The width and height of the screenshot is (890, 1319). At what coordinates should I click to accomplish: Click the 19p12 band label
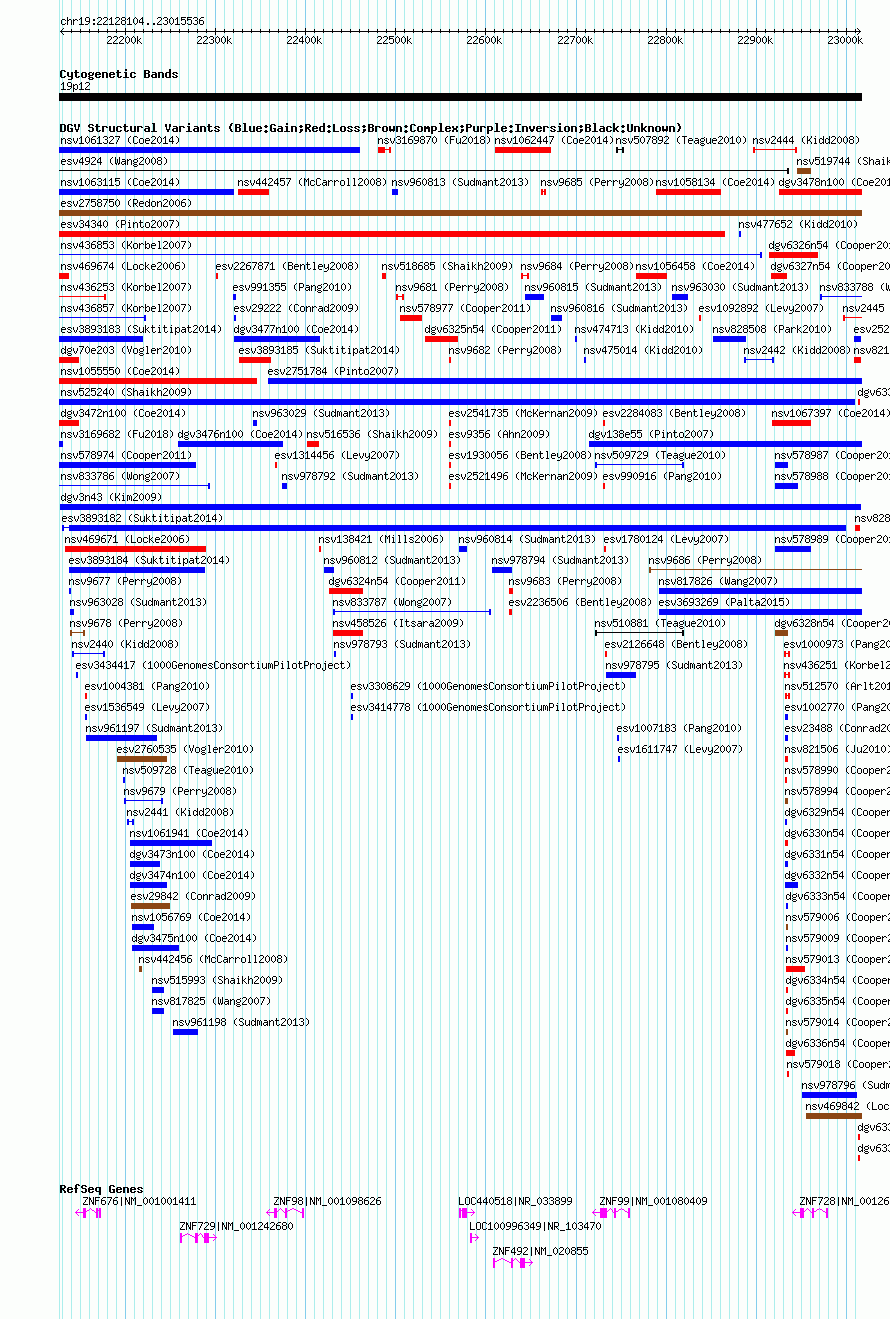75,86
